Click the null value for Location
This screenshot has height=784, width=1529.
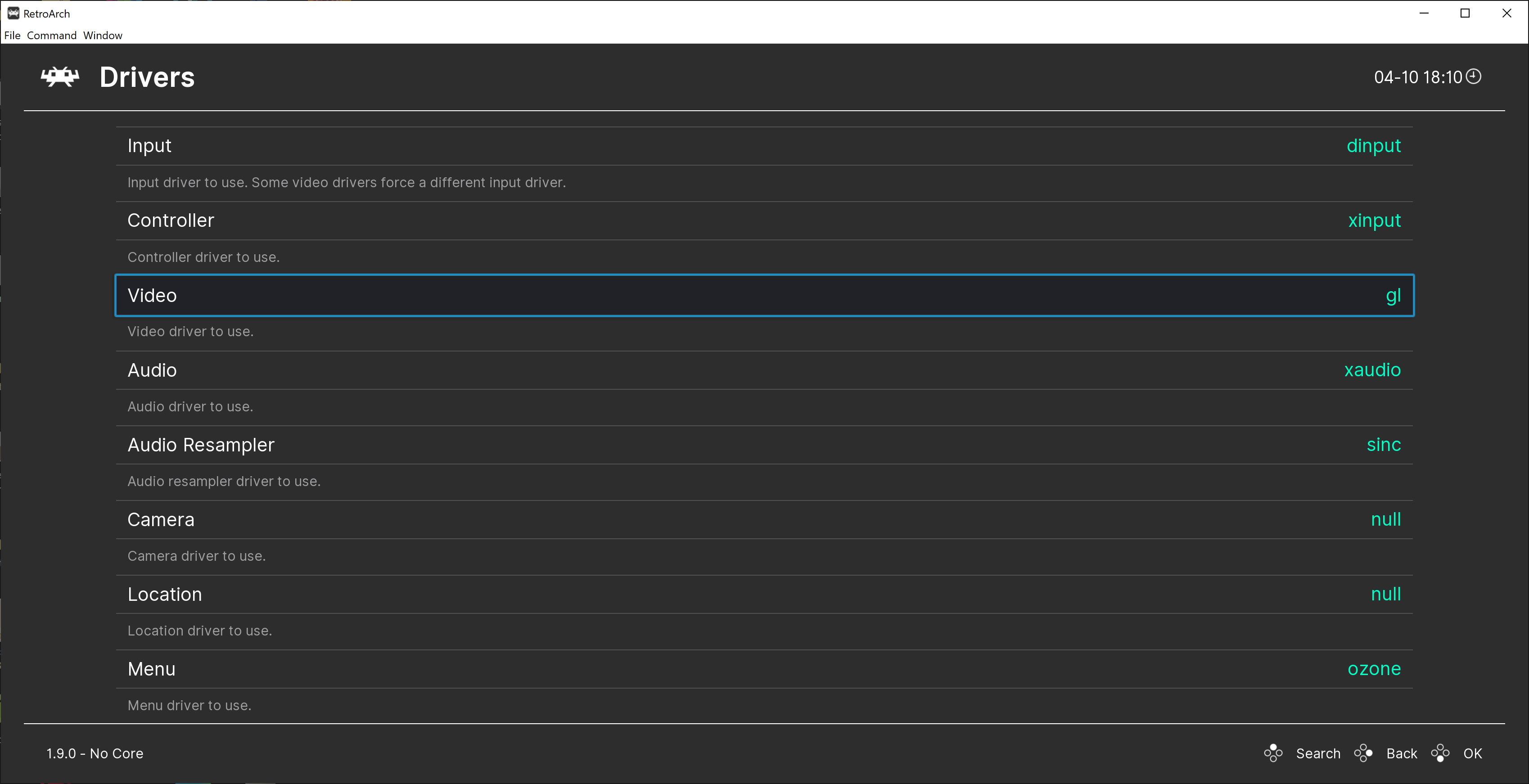point(1386,595)
